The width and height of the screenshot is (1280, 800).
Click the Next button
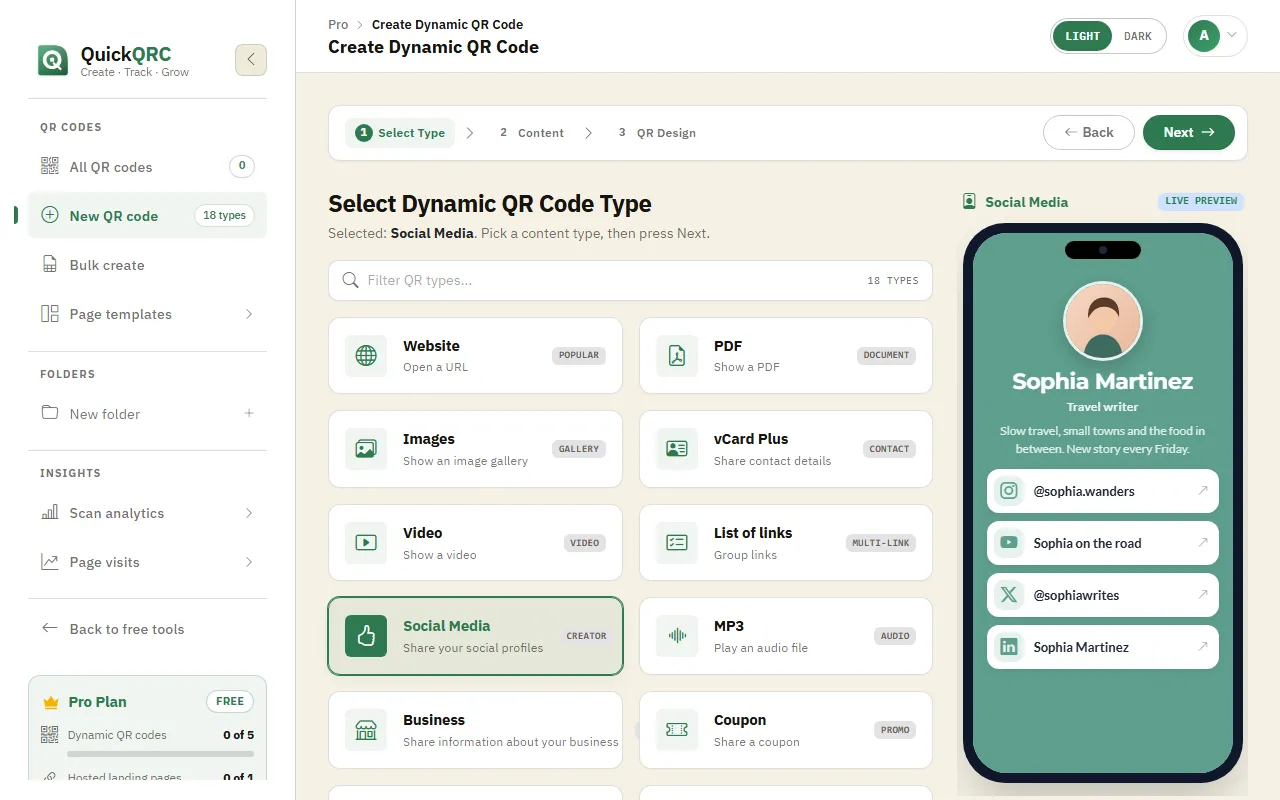1189,132
